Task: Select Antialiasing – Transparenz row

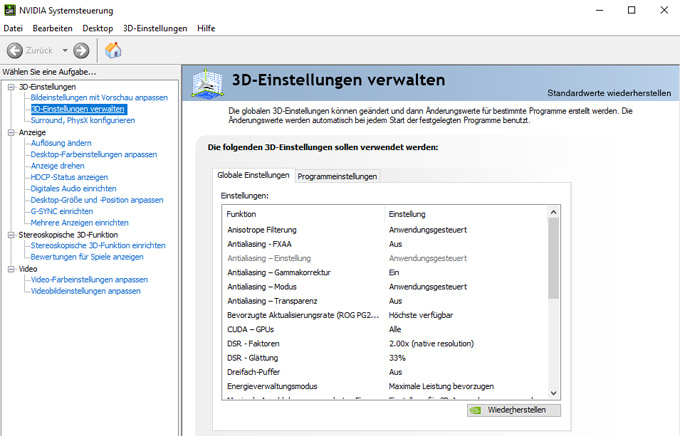Action: 385,301
